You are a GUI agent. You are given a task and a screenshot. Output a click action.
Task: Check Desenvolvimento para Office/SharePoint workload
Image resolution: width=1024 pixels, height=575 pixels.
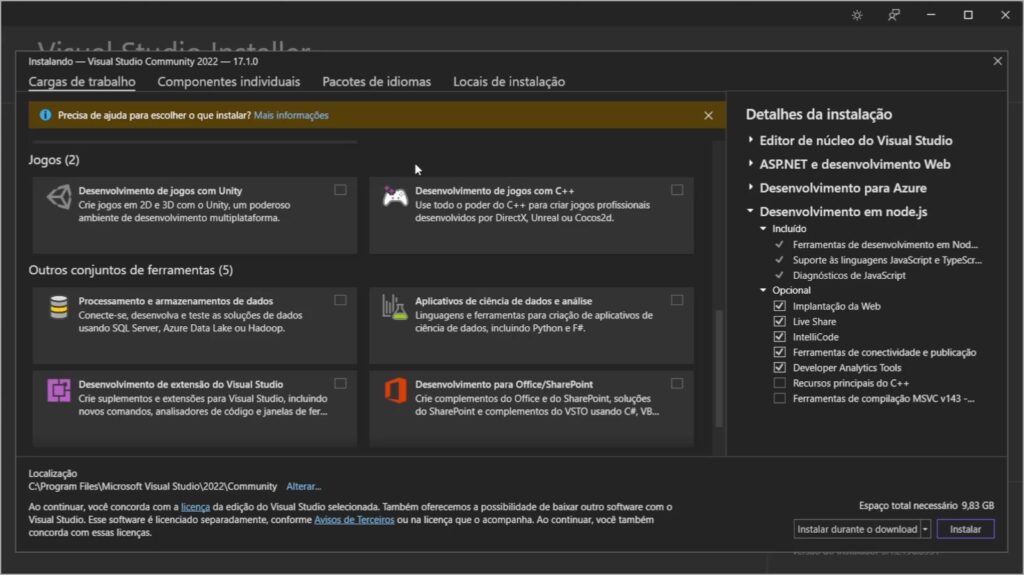coord(677,384)
